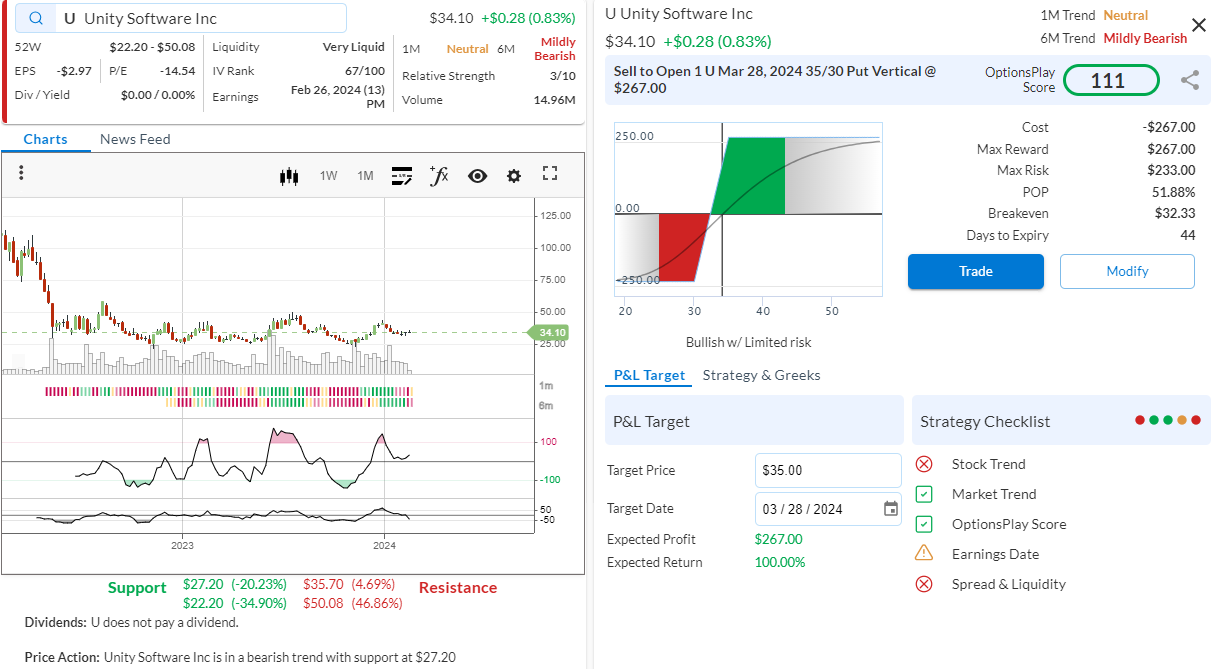The image size is (1212, 669).
Task: Click the Relative Strength 3/10 value
Action: click(563, 76)
